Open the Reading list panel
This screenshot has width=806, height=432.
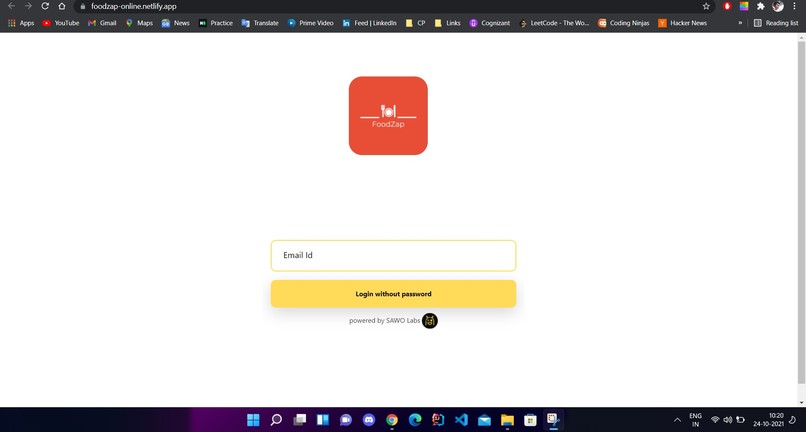tap(776, 23)
